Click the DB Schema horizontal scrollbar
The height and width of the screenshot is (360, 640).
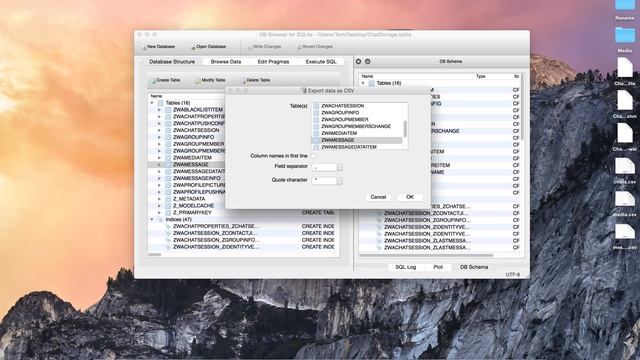(x=426, y=256)
